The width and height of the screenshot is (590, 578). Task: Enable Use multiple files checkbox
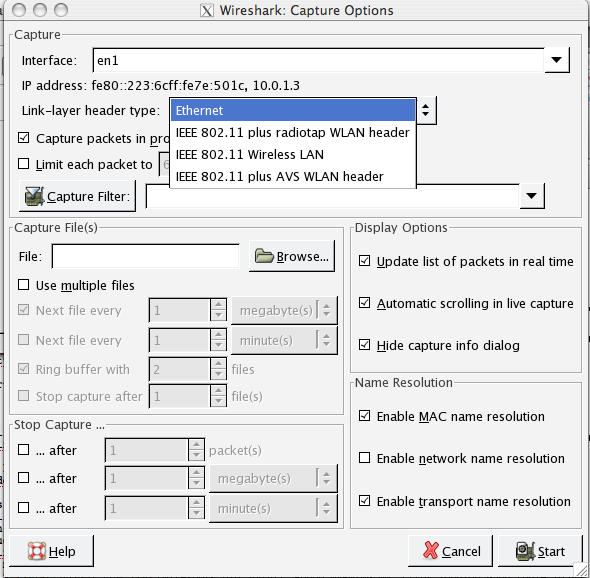(23, 285)
